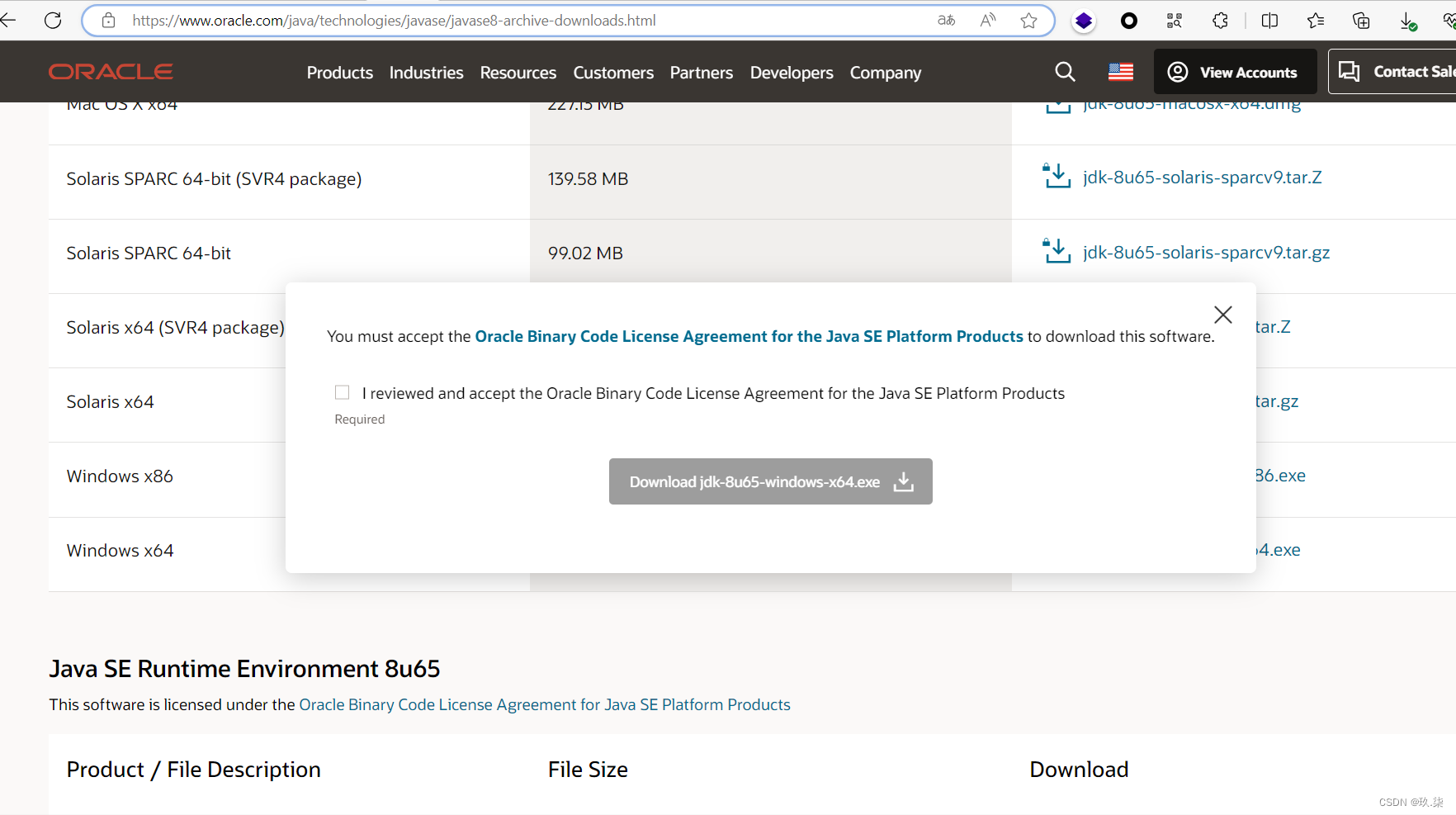Click download icon for sparcv9.tar.gz
Image resolution: width=1456 pixels, height=815 pixels.
(x=1057, y=250)
